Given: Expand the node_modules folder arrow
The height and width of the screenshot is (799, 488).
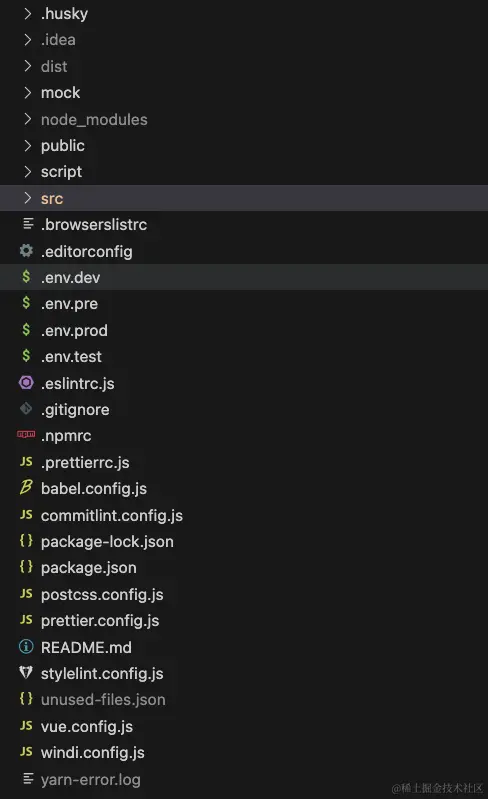Looking at the screenshot, I should [x=28, y=119].
